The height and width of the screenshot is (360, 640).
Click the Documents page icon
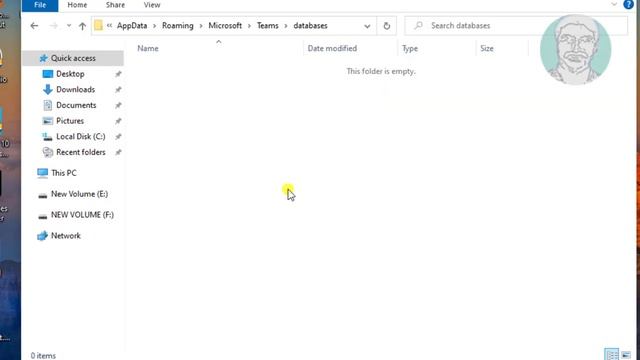click(48, 105)
